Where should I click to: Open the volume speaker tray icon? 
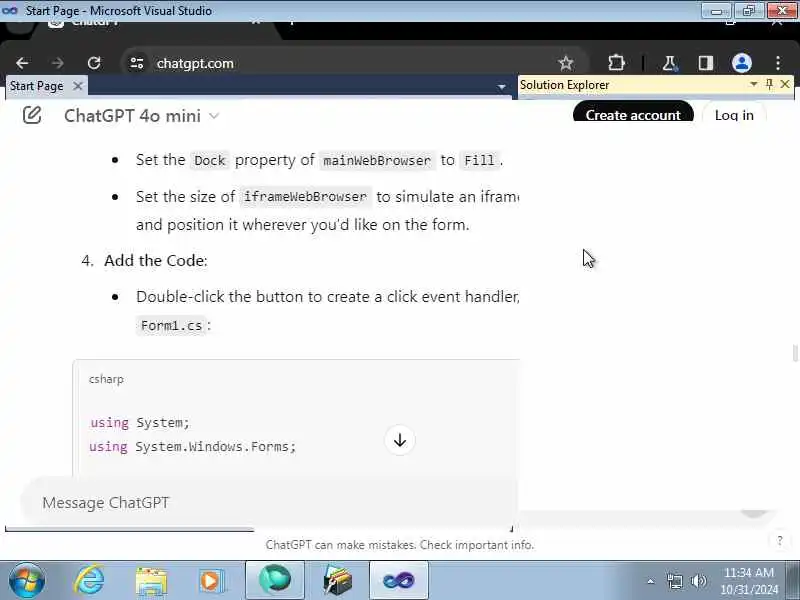pos(698,581)
